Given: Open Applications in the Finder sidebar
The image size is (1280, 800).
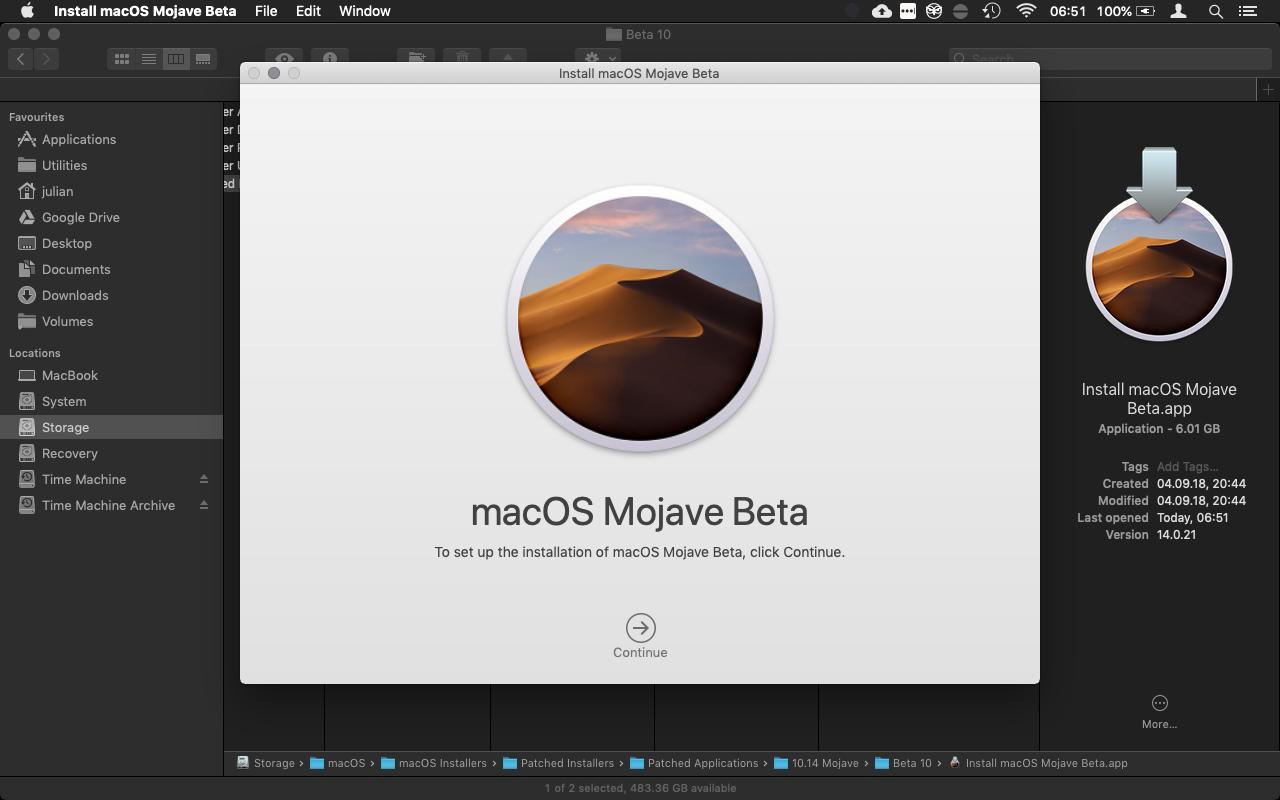Looking at the screenshot, I should coord(111,139).
